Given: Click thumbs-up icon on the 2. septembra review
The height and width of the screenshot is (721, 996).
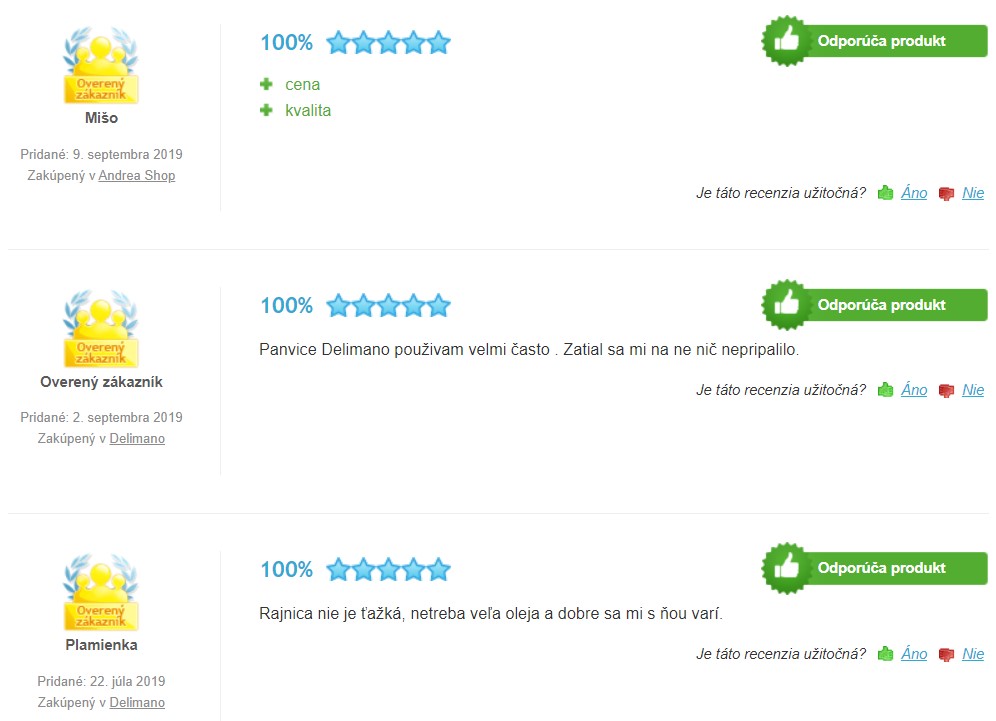Looking at the screenshot, I should pyautogui.click(x=885, y=390).
